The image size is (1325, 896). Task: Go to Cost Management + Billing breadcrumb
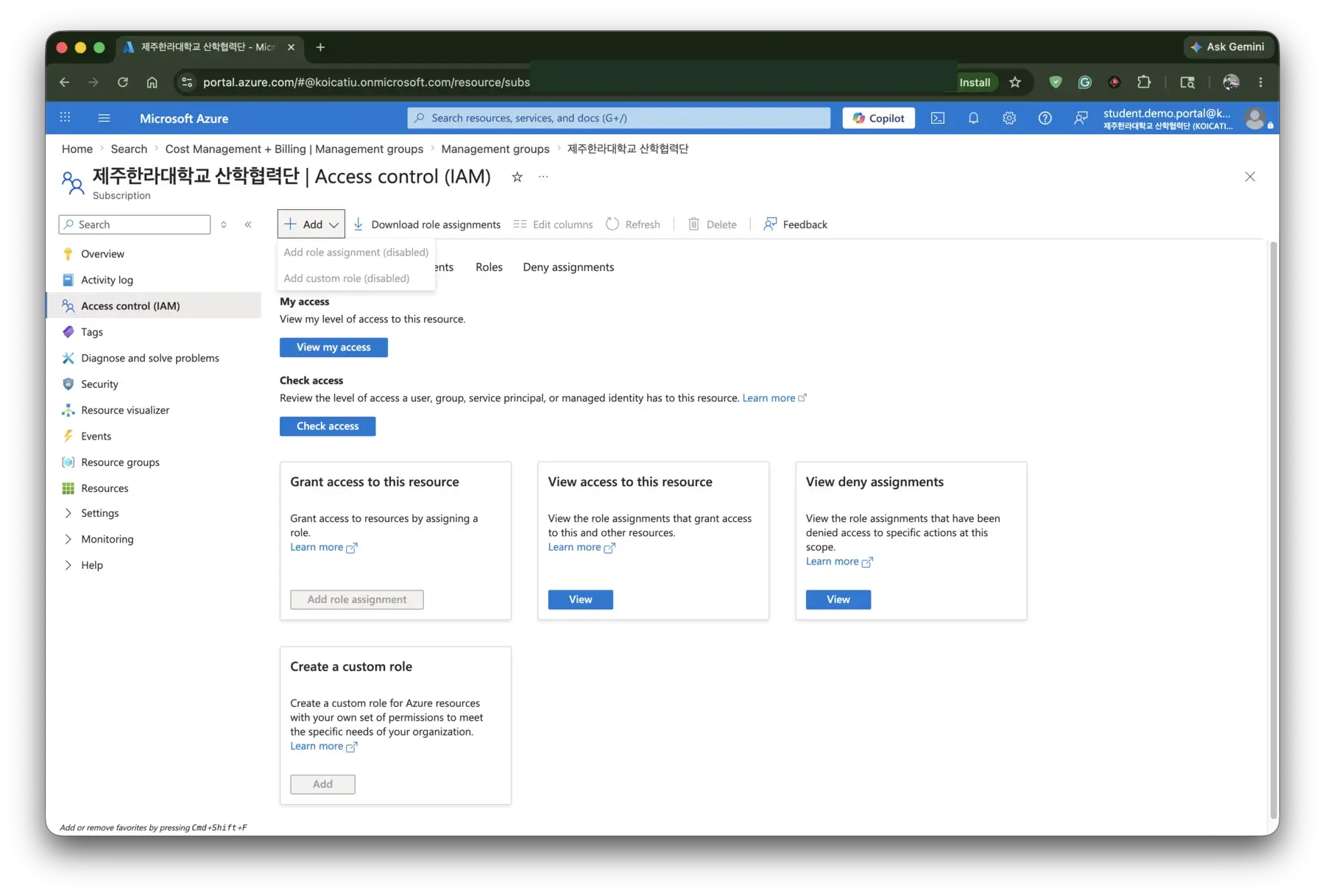coord(294,149)
